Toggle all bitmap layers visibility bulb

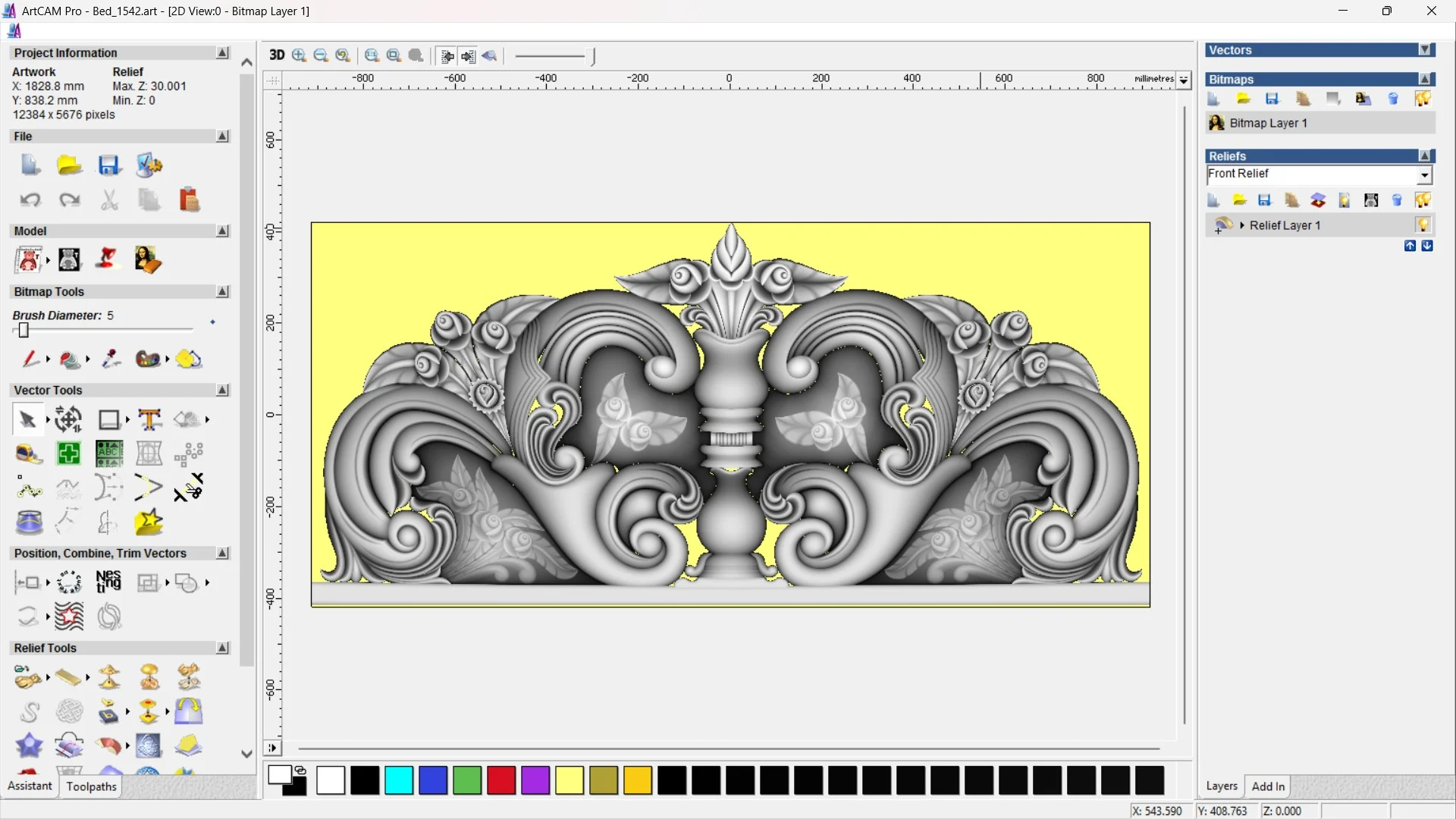point(1423,99)
